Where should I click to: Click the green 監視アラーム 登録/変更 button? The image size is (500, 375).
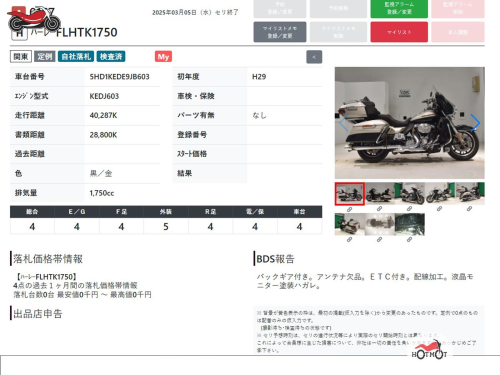coord(399,8)
